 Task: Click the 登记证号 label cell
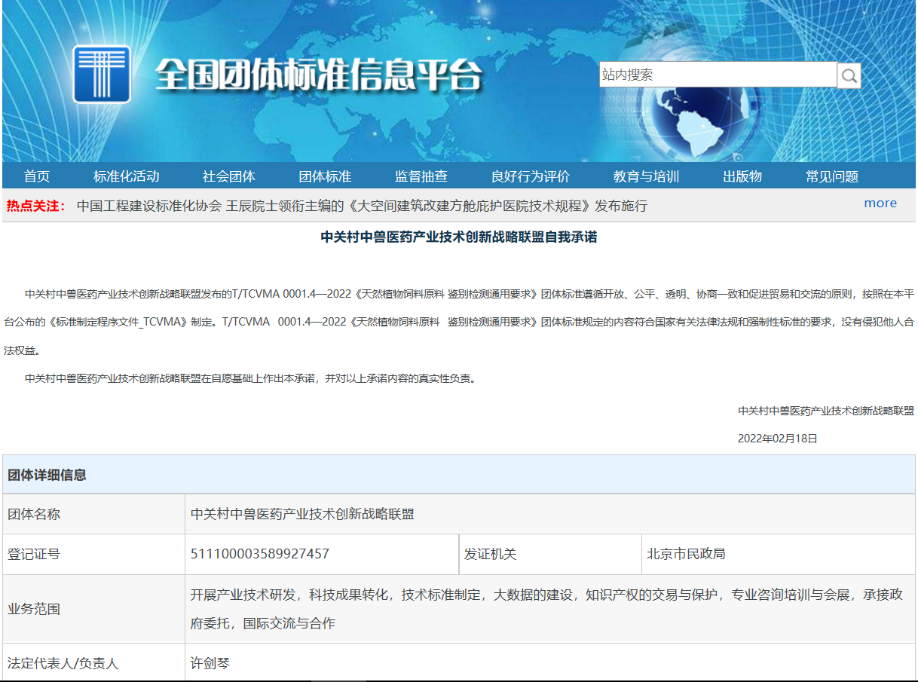93,554
